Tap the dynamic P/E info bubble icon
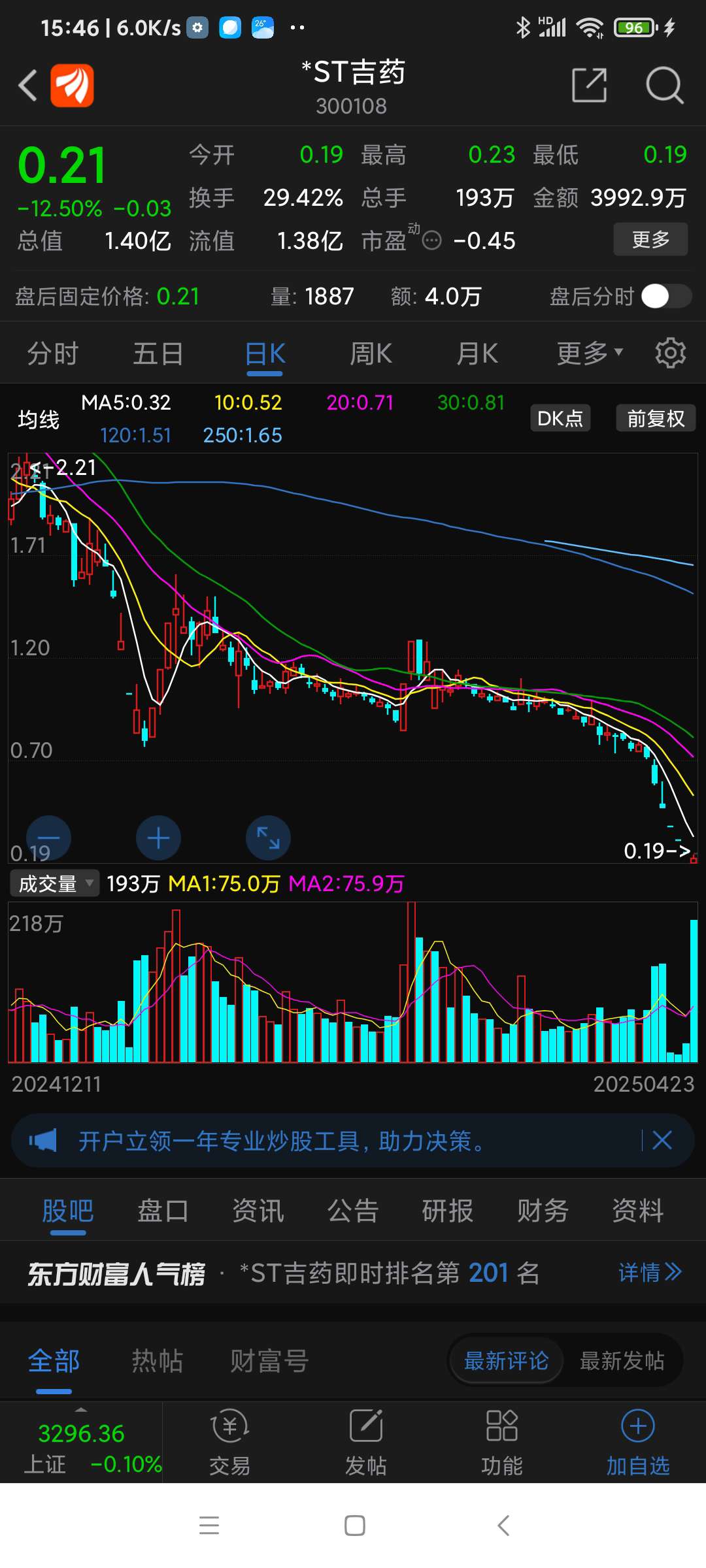706x1568 pixels. tap(432, 241)
